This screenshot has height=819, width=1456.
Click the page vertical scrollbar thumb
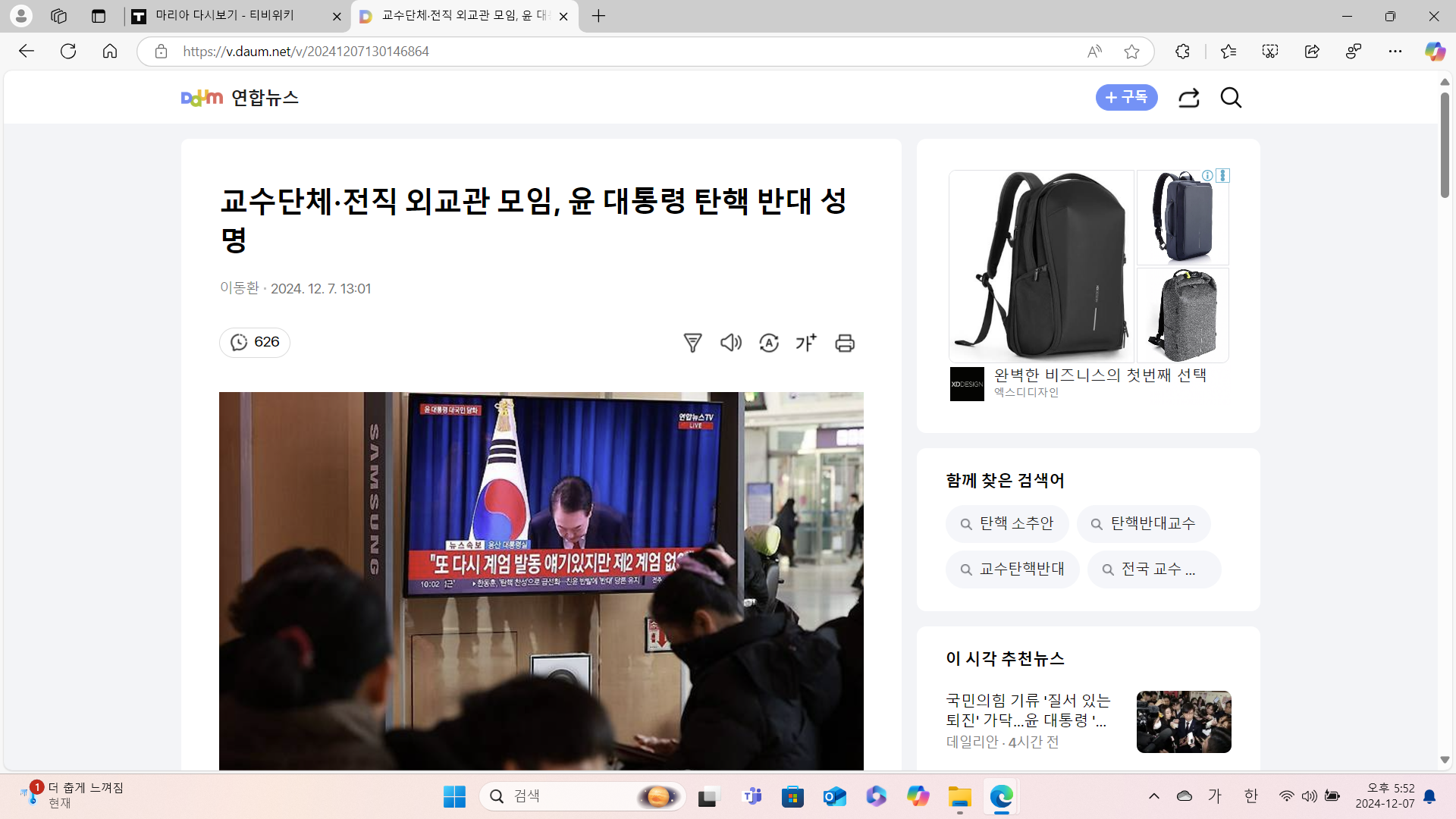1445,144
